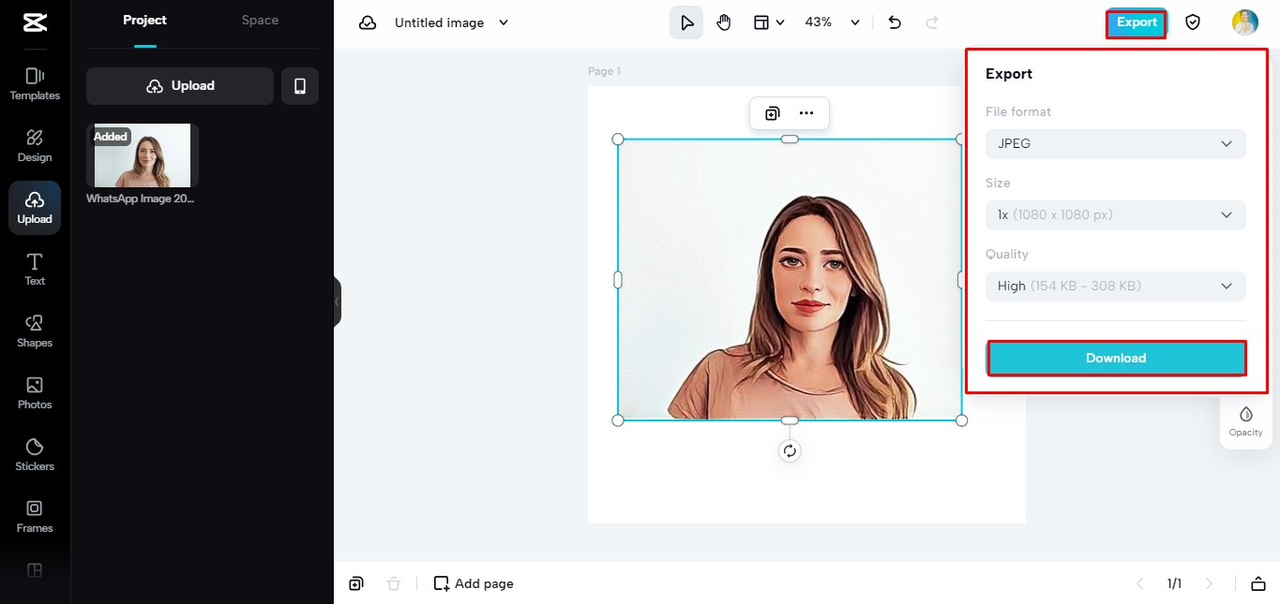Click the WhatsApp Image file name
The width and height of the screenshot is (1280, 604).
tap(141, 199)
